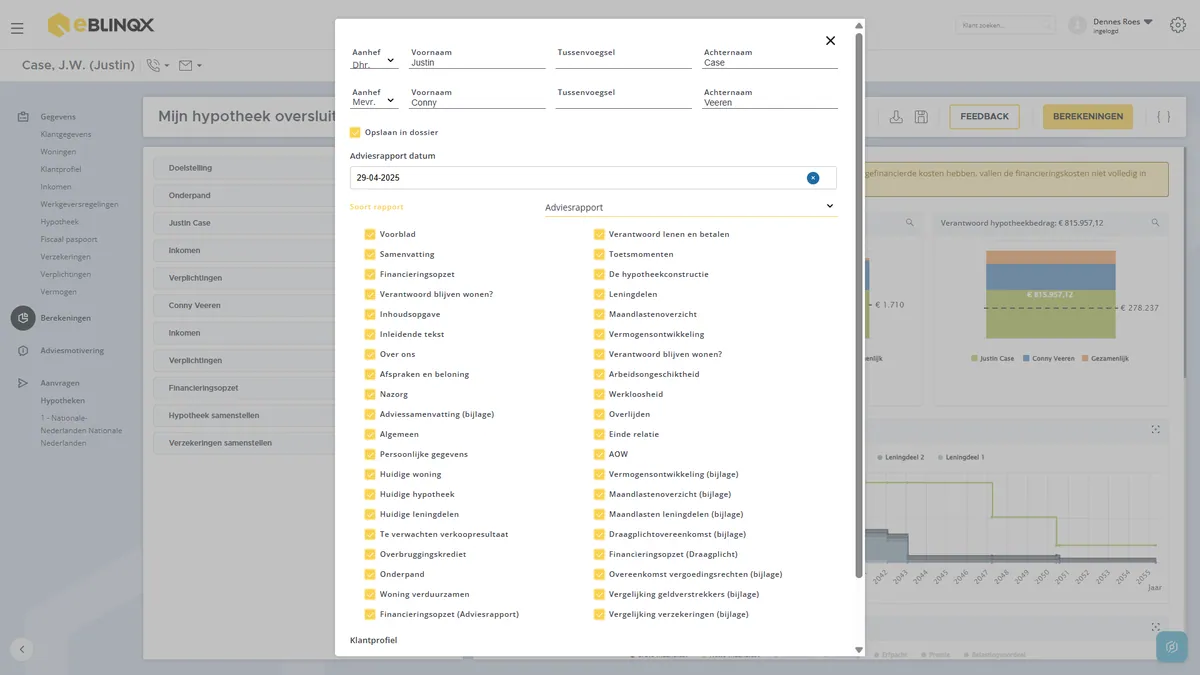Uncheck Opslaan in dossier
The image size is (1200, 675).
355,132
